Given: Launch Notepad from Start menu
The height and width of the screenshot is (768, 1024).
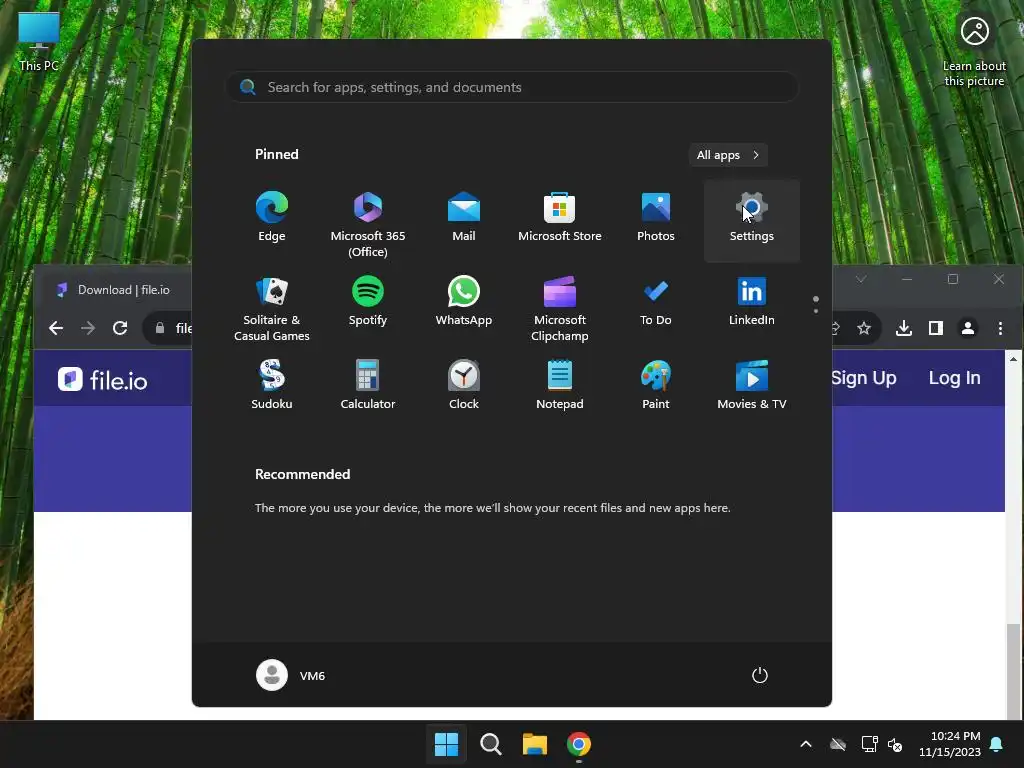Looking at the screenshot, I should point(560,387).
